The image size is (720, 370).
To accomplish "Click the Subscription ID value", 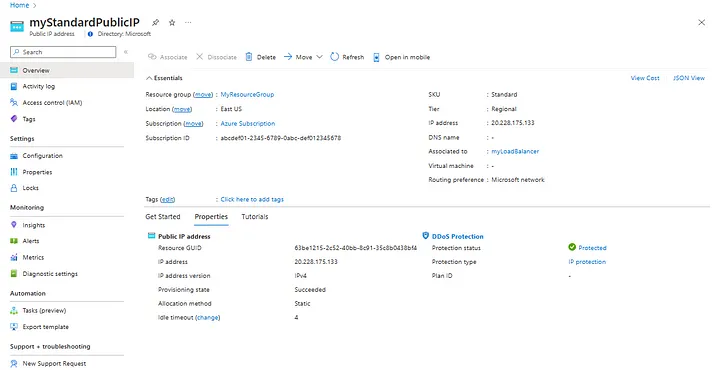I will 281,138.
